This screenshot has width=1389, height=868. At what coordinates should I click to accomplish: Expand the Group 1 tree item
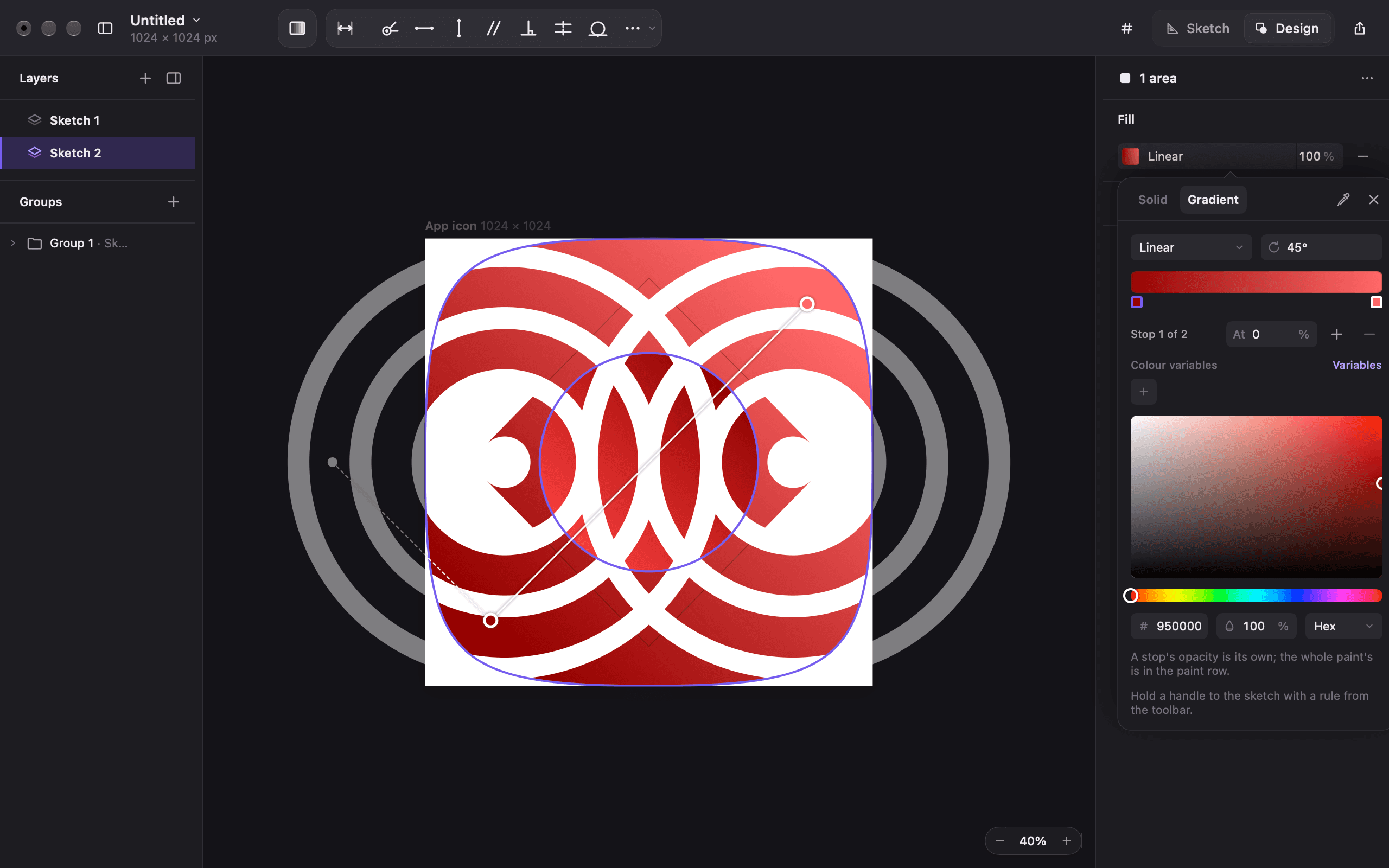coord(12,243)
